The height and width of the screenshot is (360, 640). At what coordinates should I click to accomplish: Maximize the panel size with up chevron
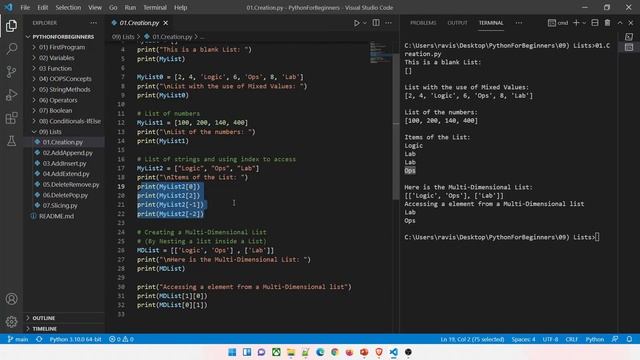pos(620,23)
